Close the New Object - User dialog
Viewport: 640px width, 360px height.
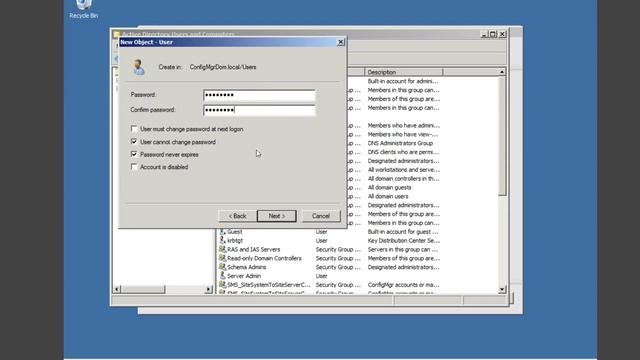tap(340, 42)
